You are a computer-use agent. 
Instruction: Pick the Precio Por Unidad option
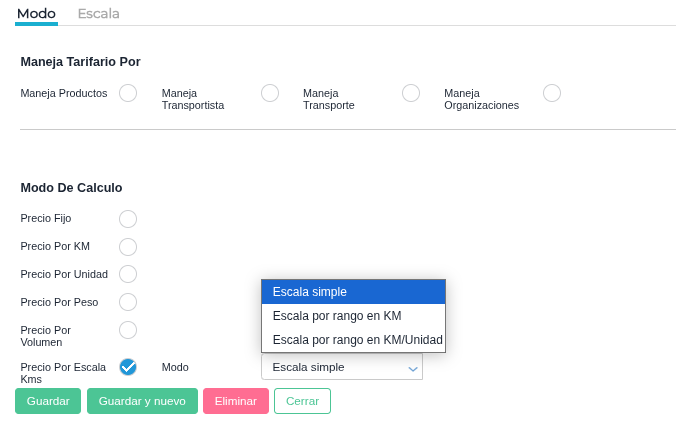(x=128, y=274)
